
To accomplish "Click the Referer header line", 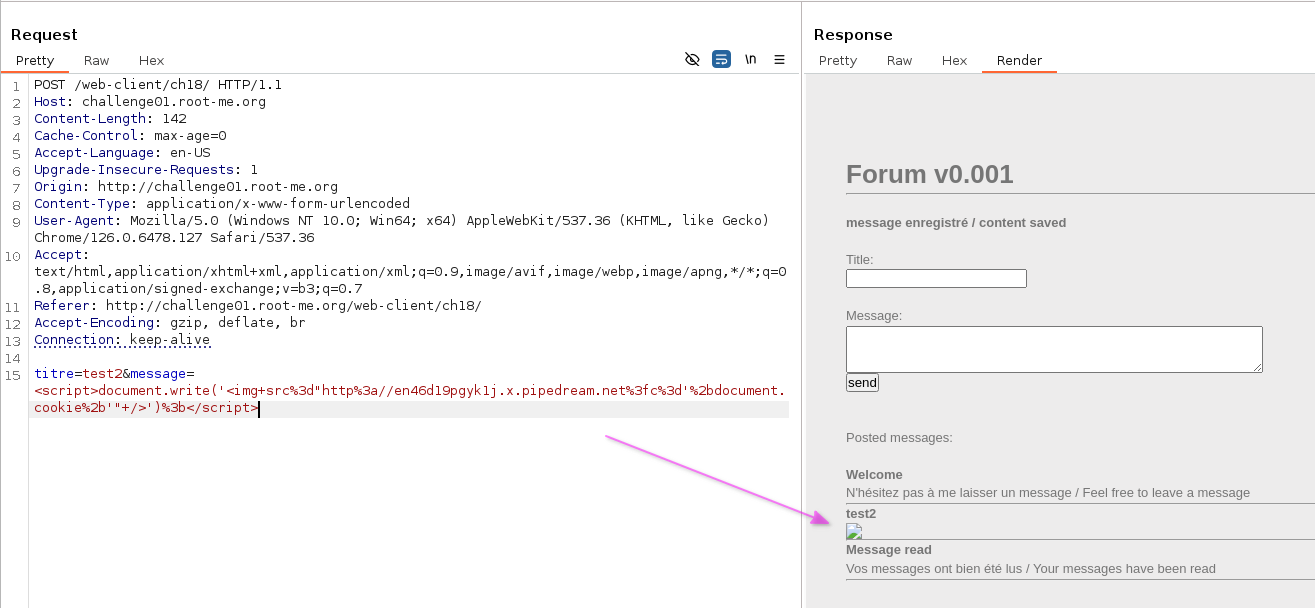I will 258,306.
